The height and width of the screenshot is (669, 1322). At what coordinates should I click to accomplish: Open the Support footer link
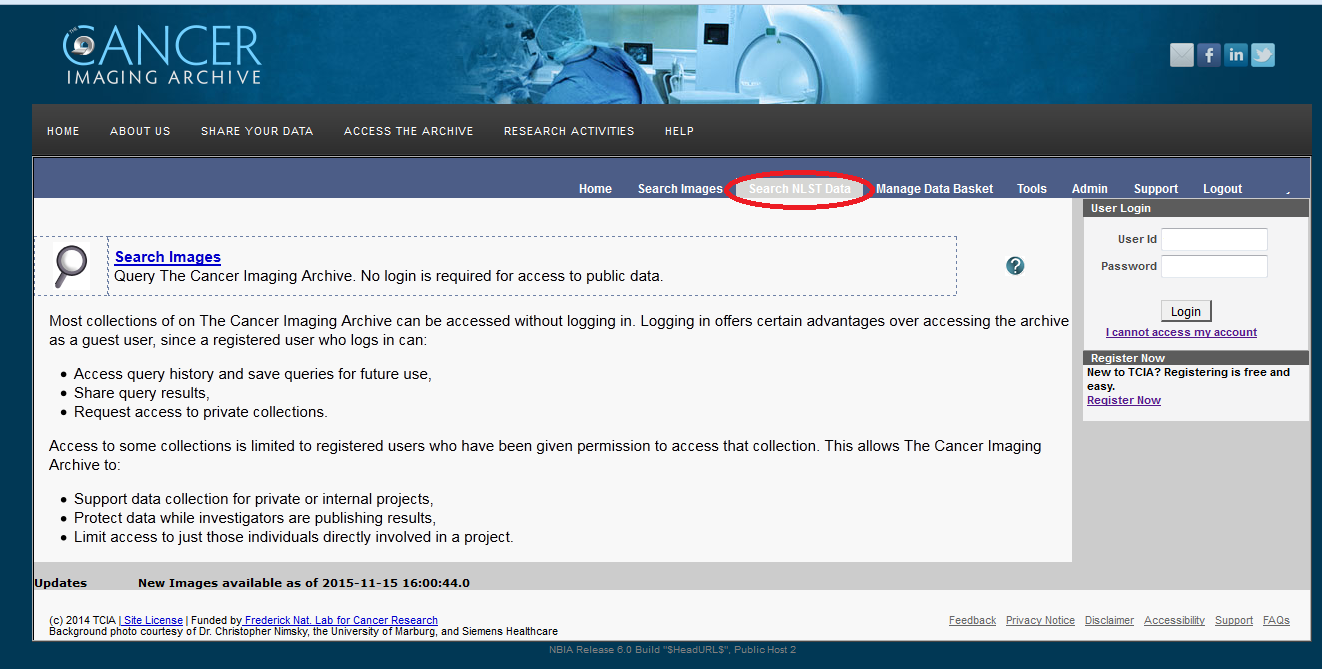[1234, 620]
